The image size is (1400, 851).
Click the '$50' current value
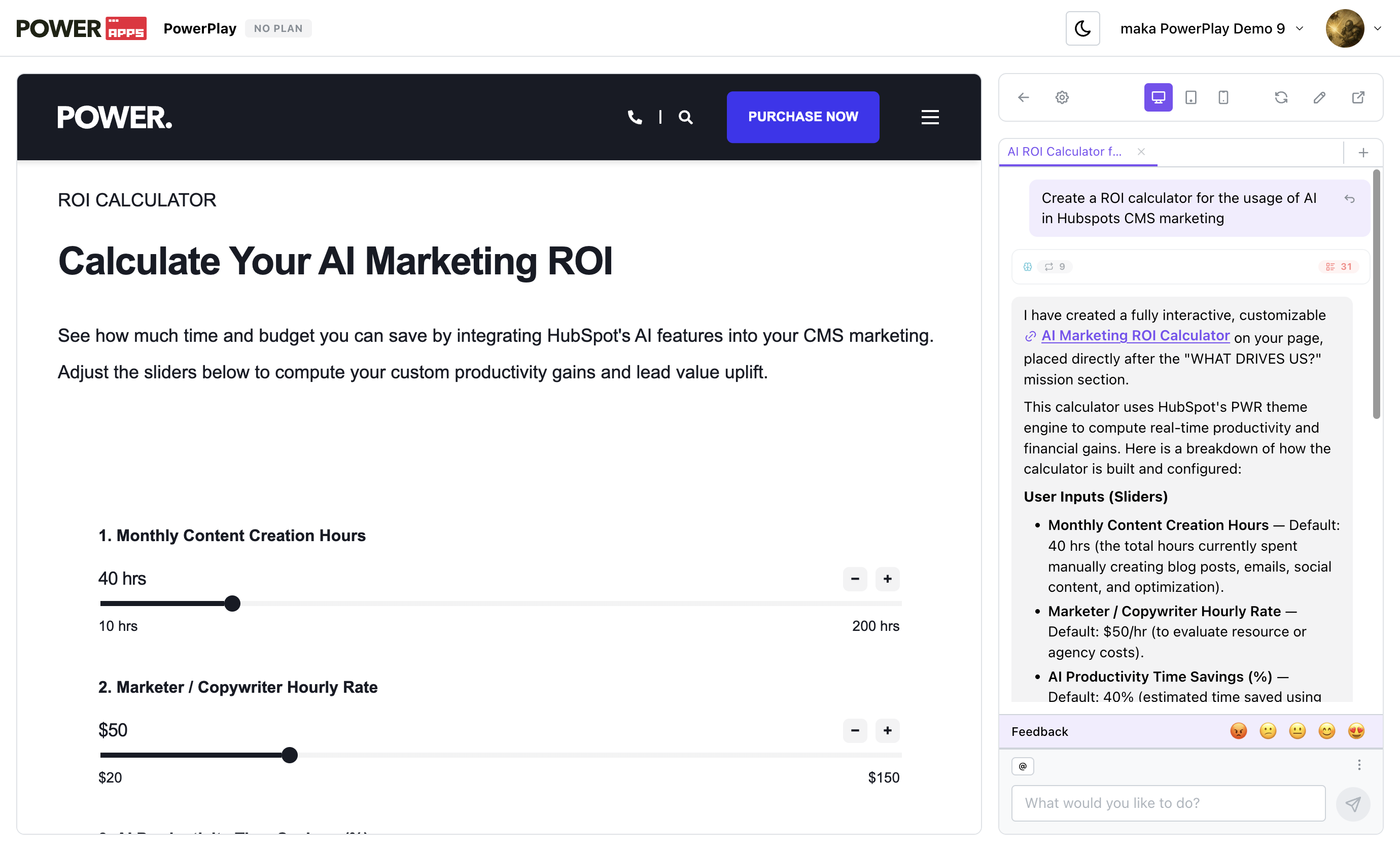113,731
